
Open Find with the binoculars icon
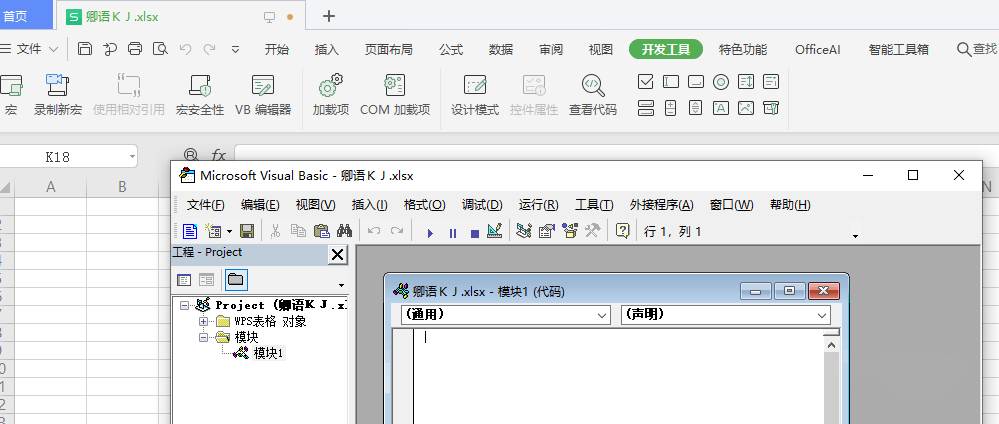343,231
